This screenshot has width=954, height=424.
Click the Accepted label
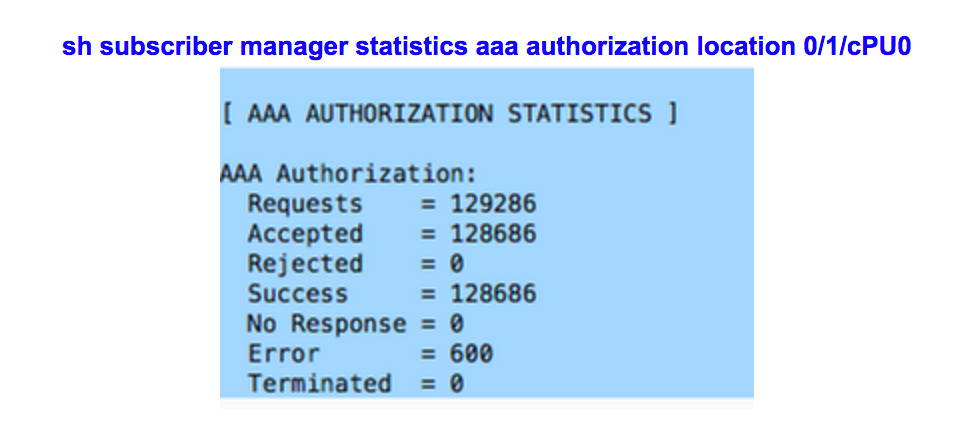pos(305,234)
